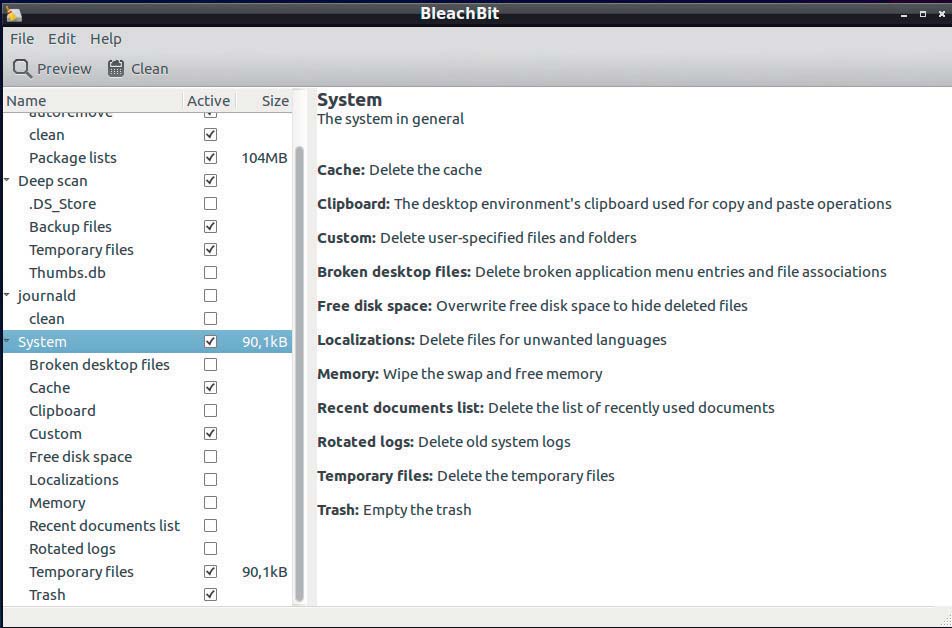
Task: Sort by the Name column header
Action: [92, 101]
